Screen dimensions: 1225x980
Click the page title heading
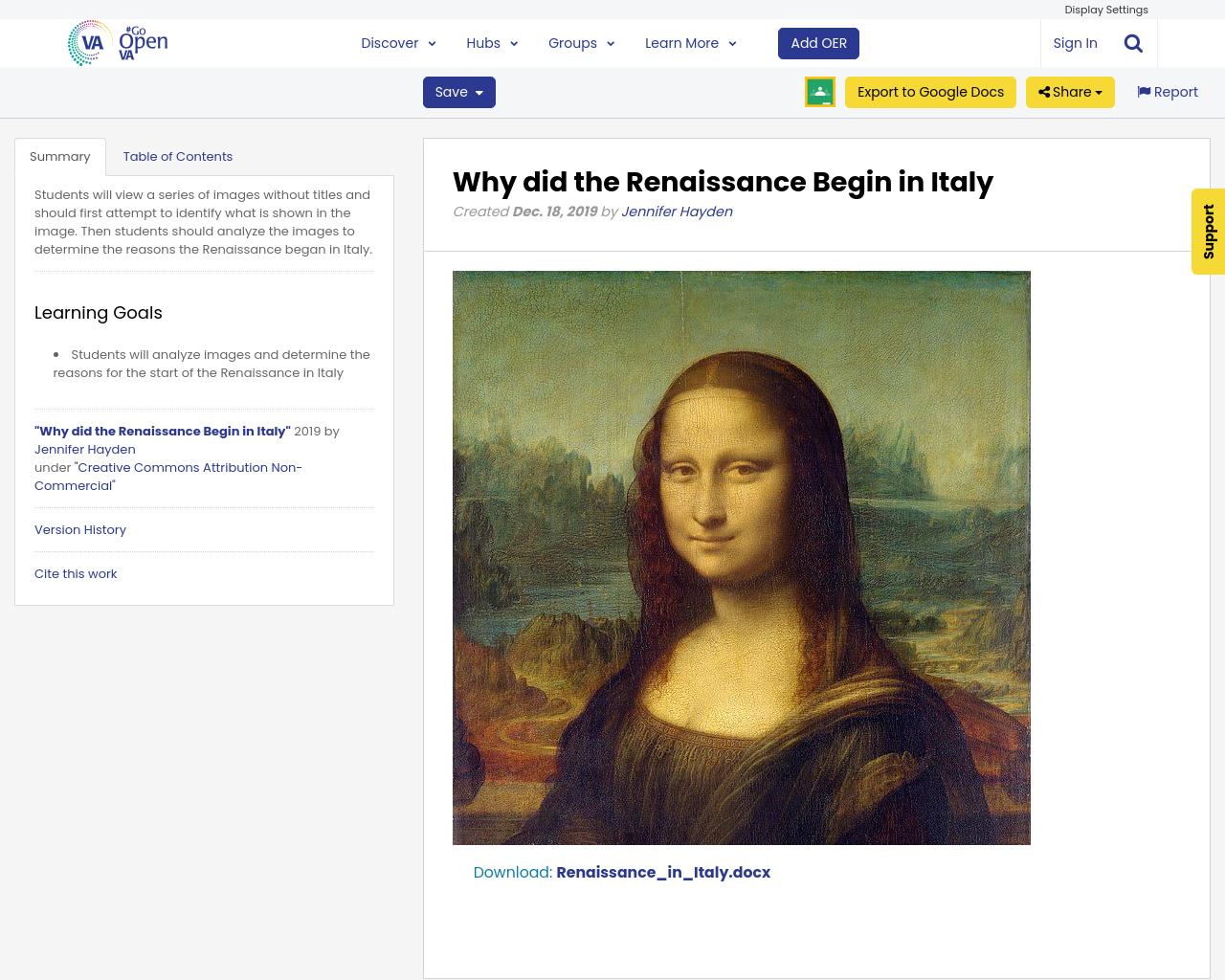pyautogui.click(x=723, y=182)
